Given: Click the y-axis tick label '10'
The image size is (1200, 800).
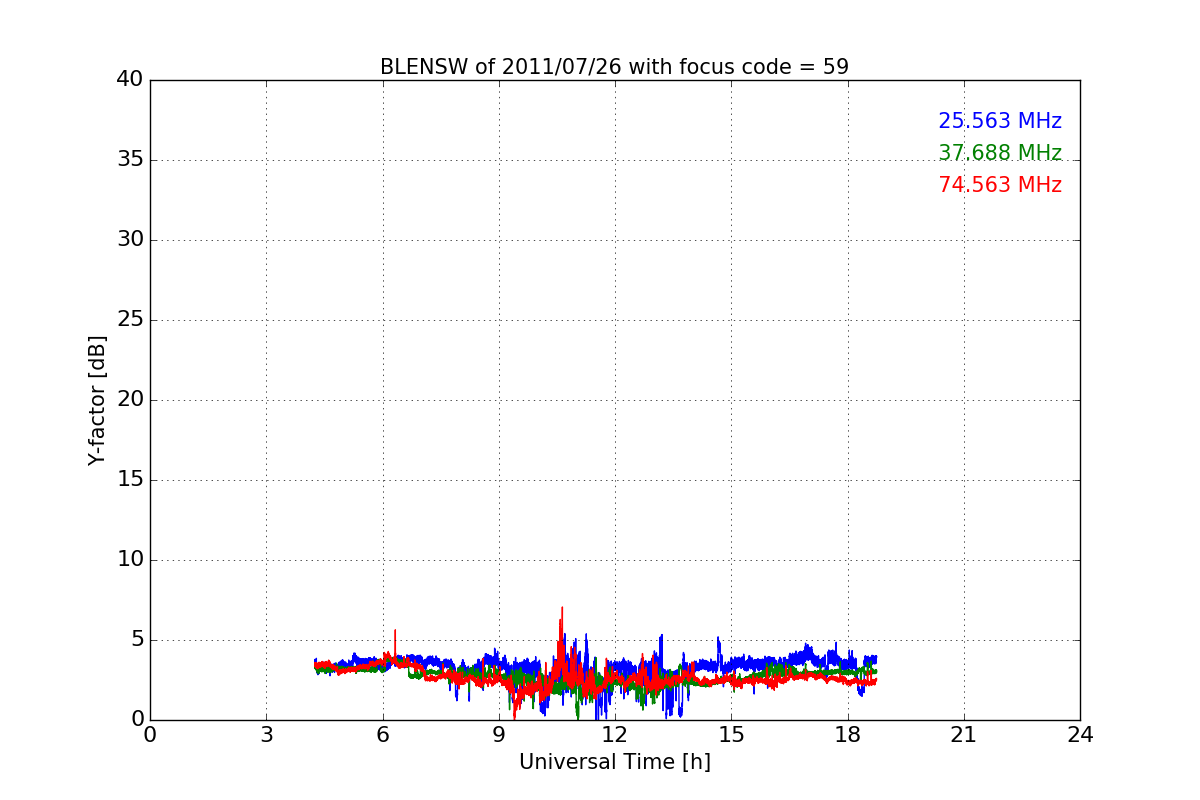Looking at the screenshot, I should [x=130, y=560].
